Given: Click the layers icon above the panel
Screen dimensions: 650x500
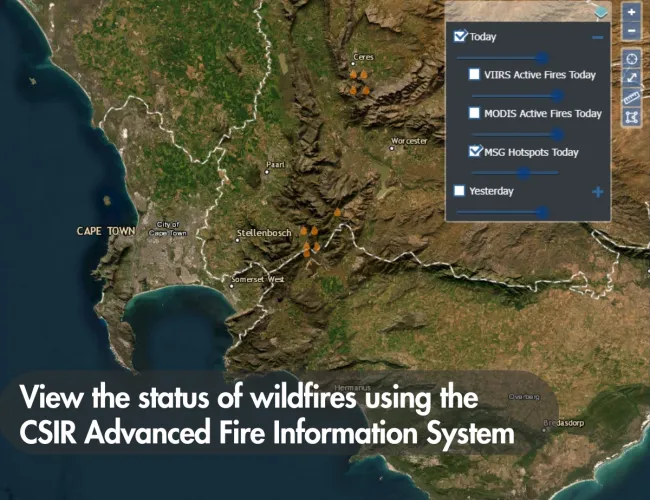Looking at the screenshot, I should [601, 12].
